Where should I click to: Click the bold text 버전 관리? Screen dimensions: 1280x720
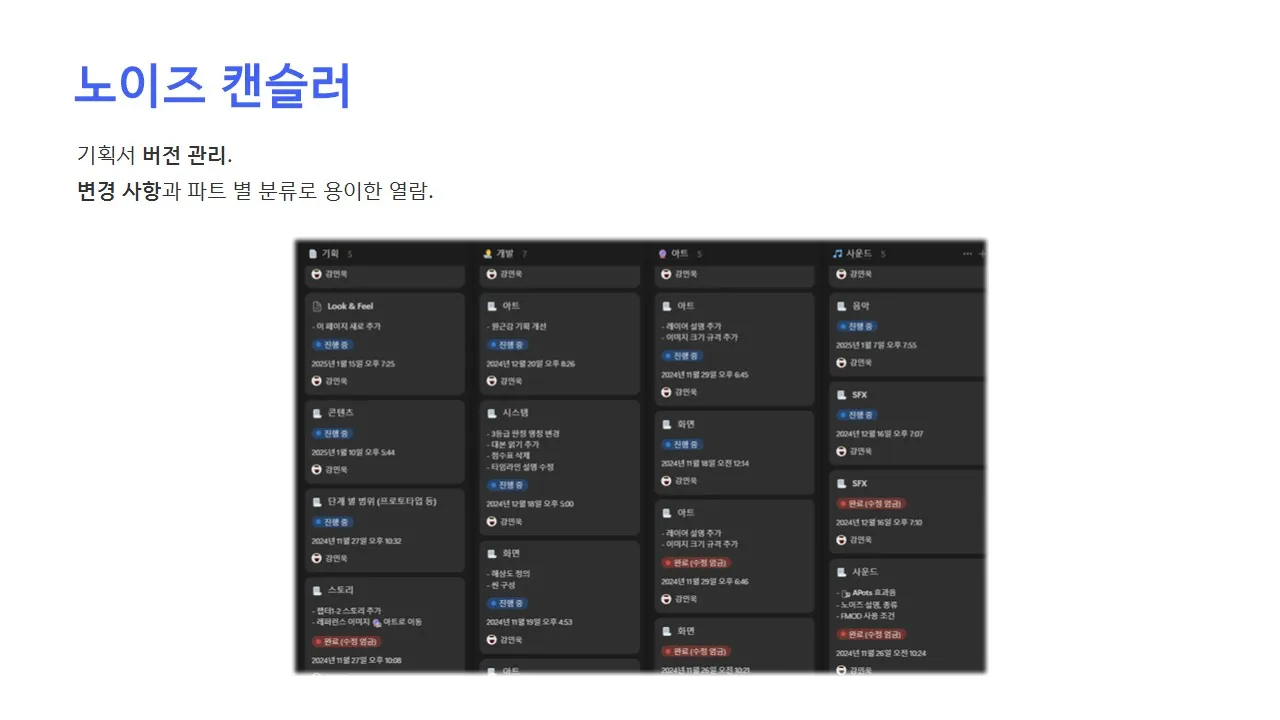pyautogui.click(x=185, y=155)
